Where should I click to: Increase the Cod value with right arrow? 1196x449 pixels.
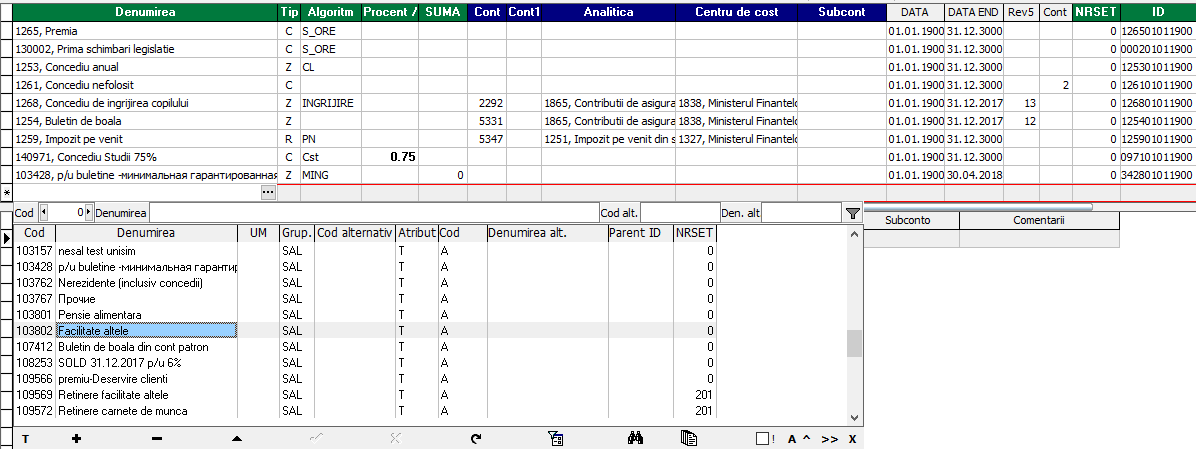coord(88,213)
